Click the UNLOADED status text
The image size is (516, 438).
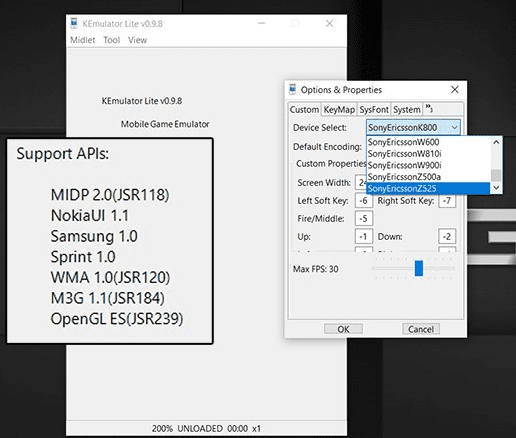[x=200, y=429]
